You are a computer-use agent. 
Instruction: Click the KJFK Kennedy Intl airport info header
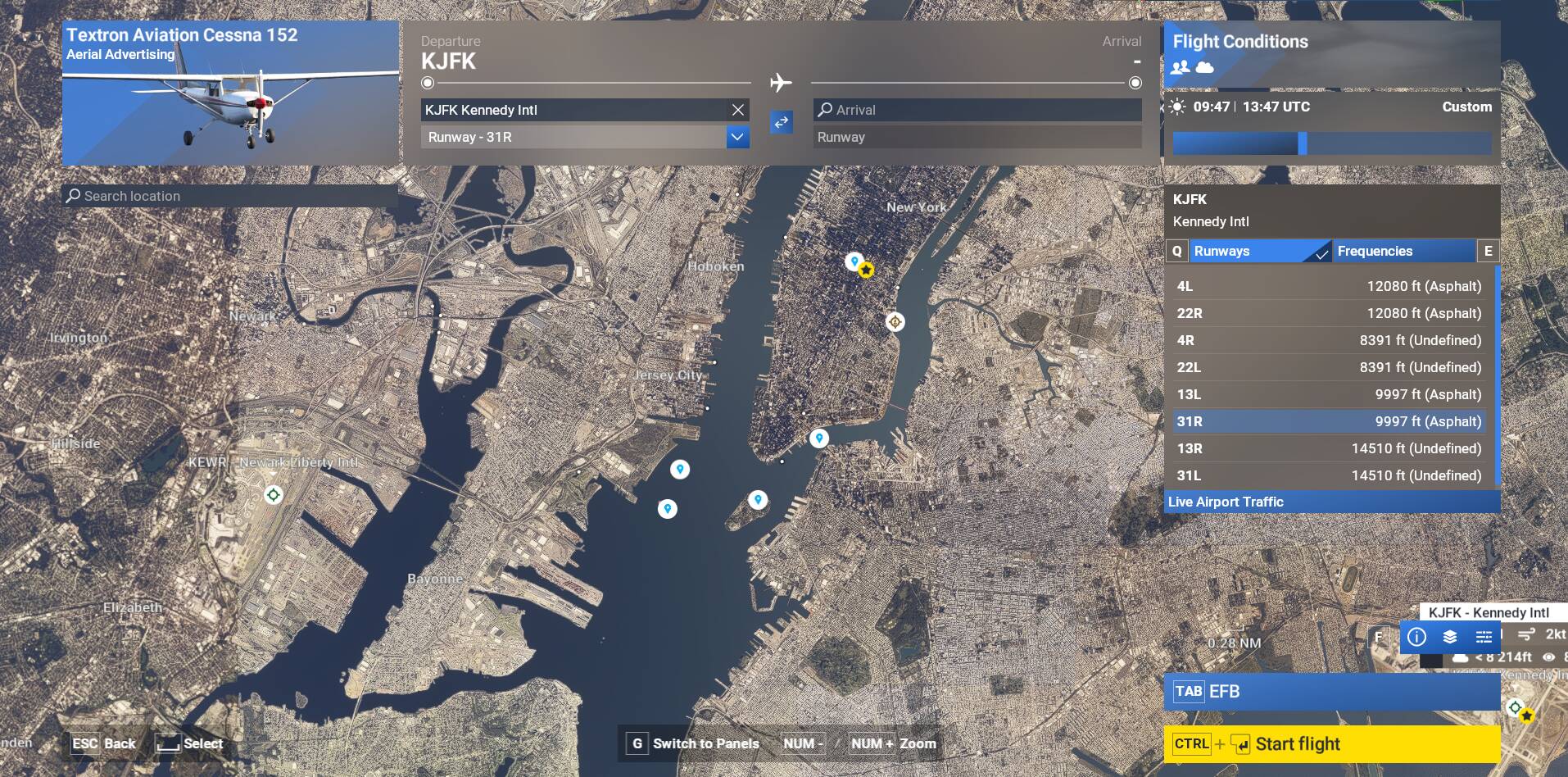pos(1332,211)
